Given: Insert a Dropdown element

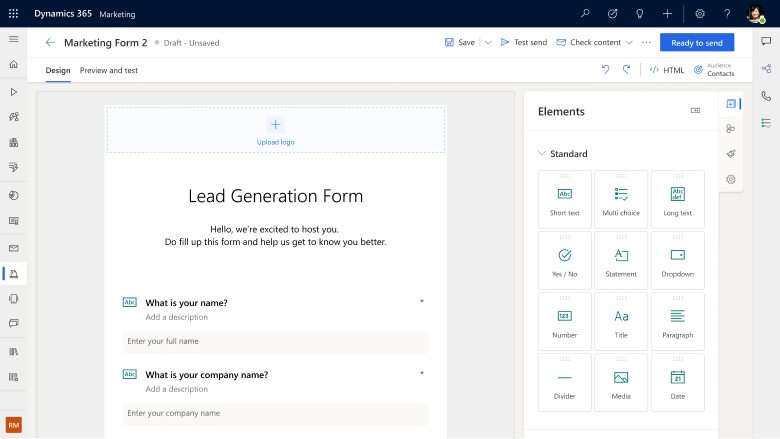Looking at the screenshot, I should pyautogui.click(x=677, y=260).
